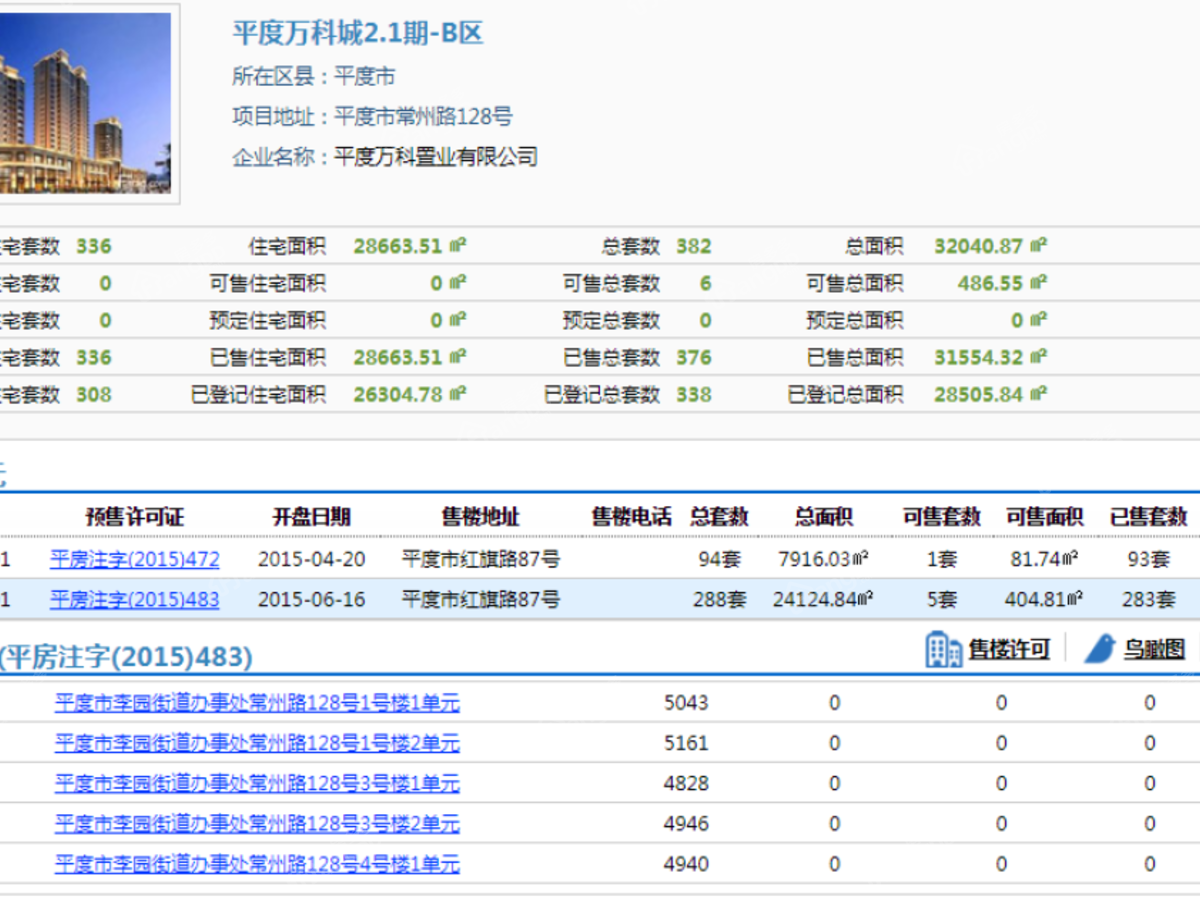Image resolution: width=1200 pixels, height=900 pixels.
Task: Click the 已售总面积 value 31554.32㎡
Action: [x=991, y=358]
